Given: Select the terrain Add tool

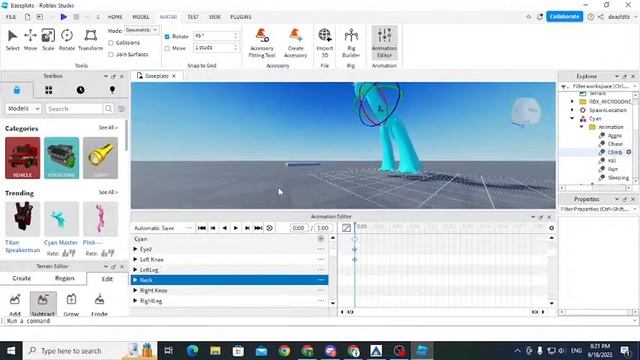Looking at the screenshot, I should [x=15, y=304].
